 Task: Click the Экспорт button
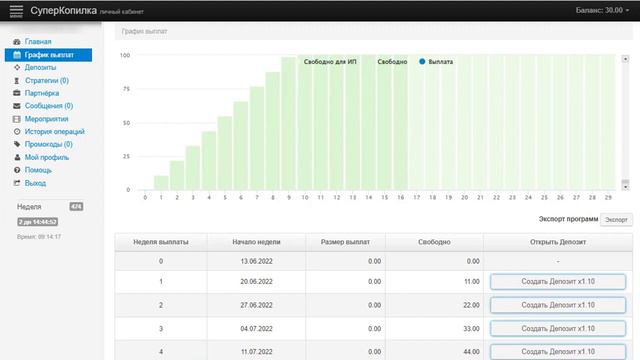(x=616, y=220)
